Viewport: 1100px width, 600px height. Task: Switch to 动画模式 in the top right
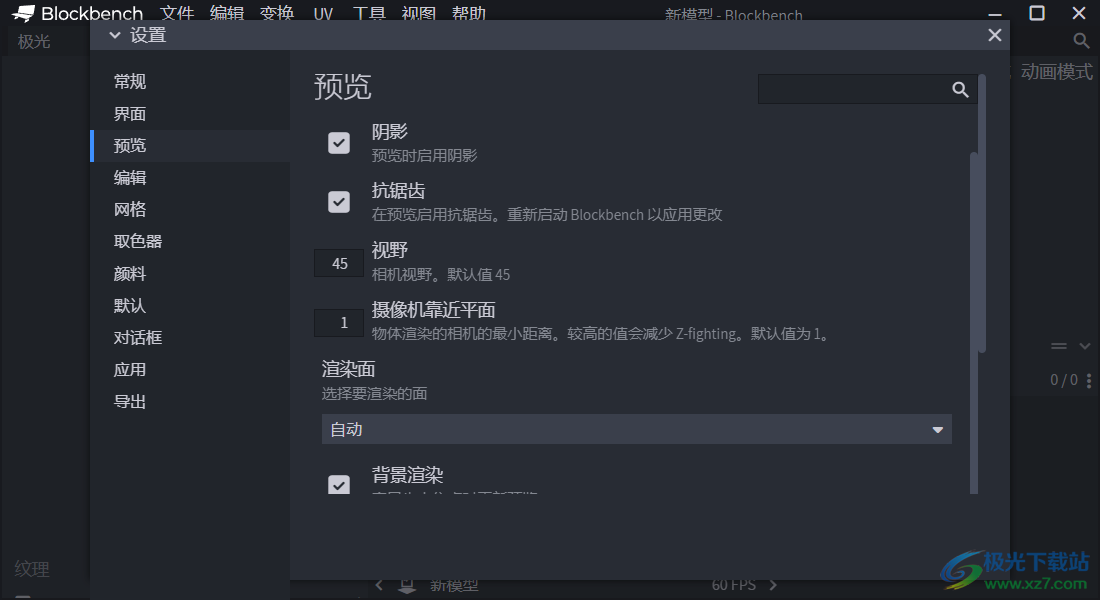pos(1057,72)
